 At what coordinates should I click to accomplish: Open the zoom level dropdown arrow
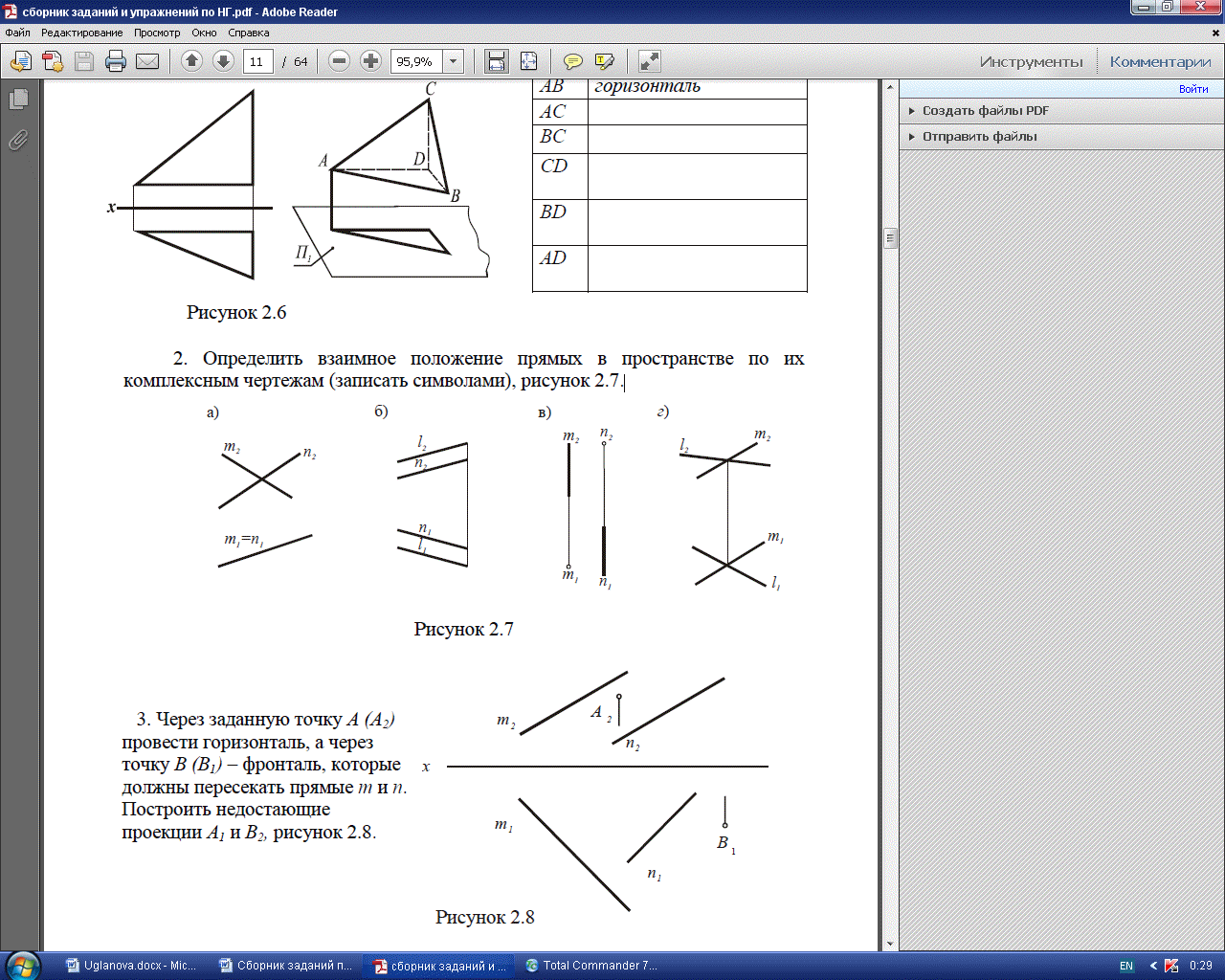tap(454, 62)
